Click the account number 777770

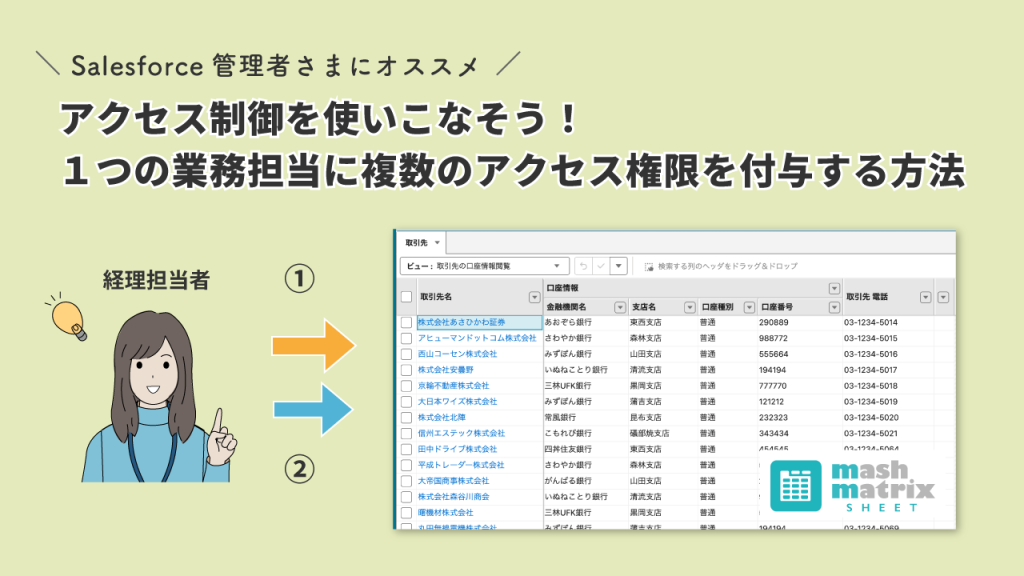pyautogui.click(x=773, y=386)
